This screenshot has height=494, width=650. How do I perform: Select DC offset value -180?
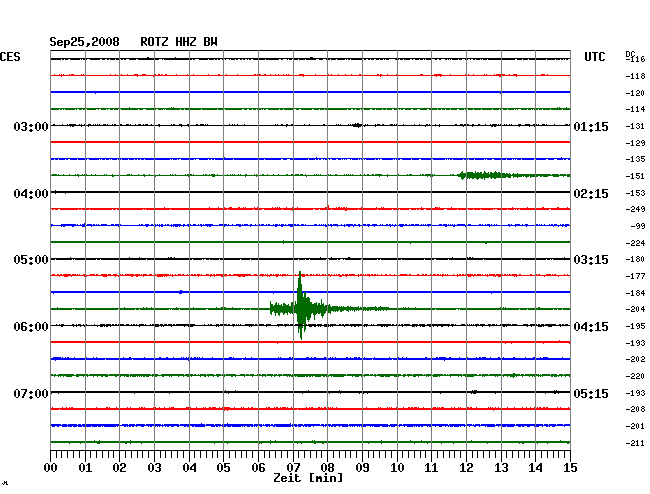[635, 259]
